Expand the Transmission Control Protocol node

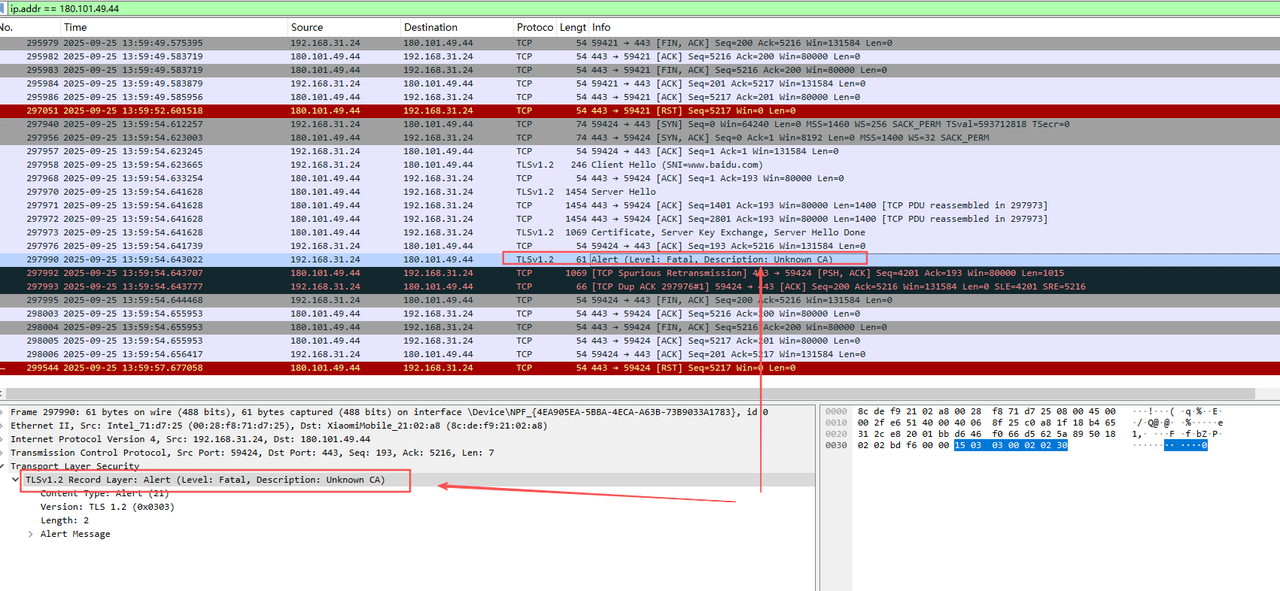pyautogui.click(x=5, y=453)
